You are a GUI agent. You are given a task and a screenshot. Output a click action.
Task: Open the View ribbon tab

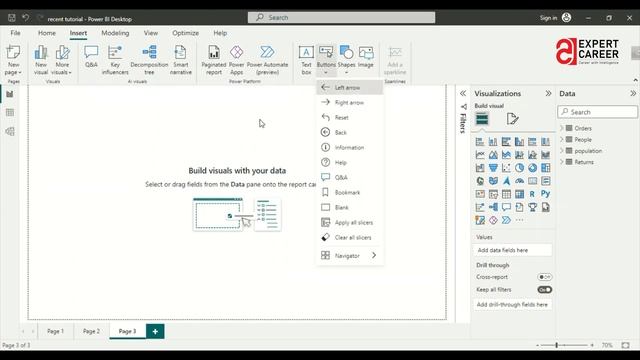coord(151,33)
